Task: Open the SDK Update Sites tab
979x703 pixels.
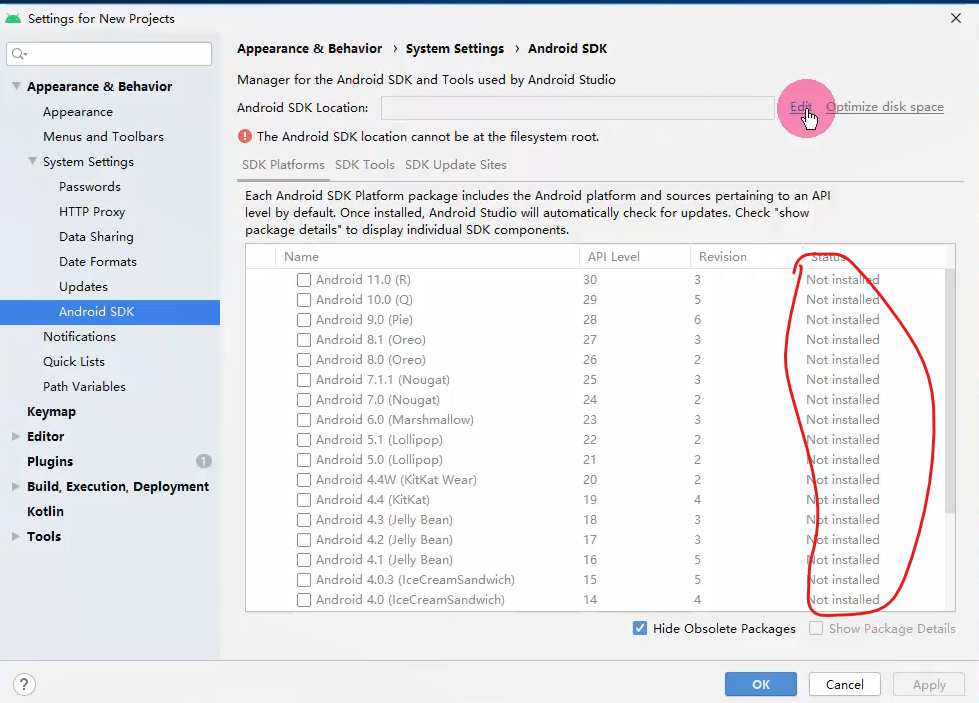Action: pos(456,165)
